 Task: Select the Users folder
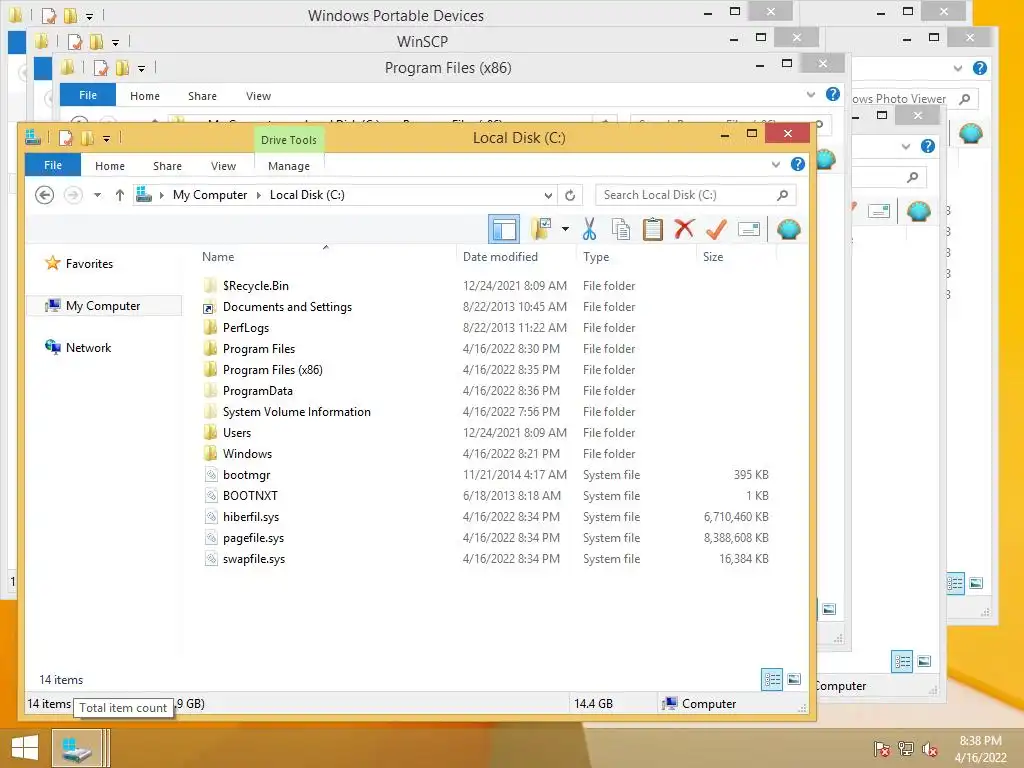[236, 432]
